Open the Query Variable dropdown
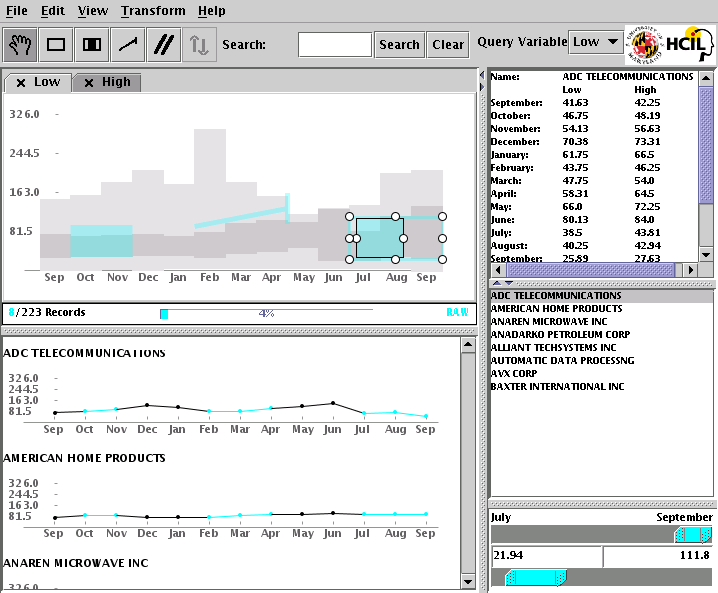718x593 pixels. tap(596, 42)
